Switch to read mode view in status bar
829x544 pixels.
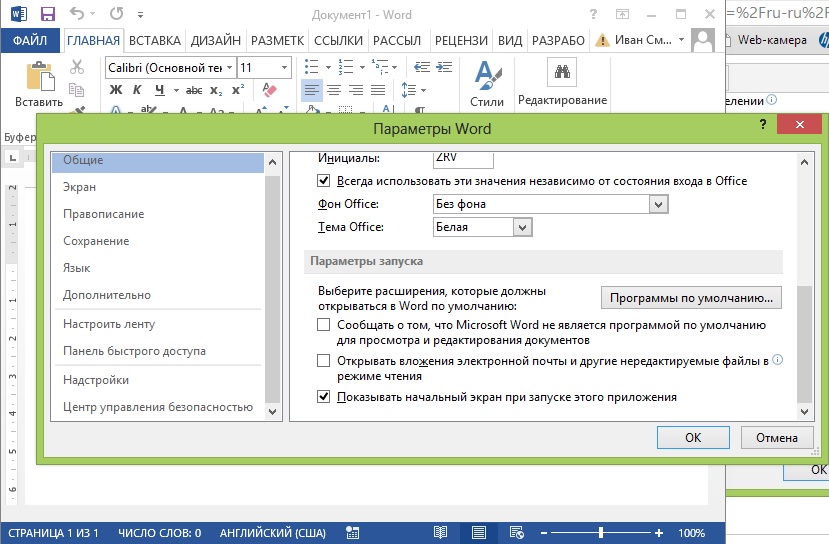click(x=440, y=532)
